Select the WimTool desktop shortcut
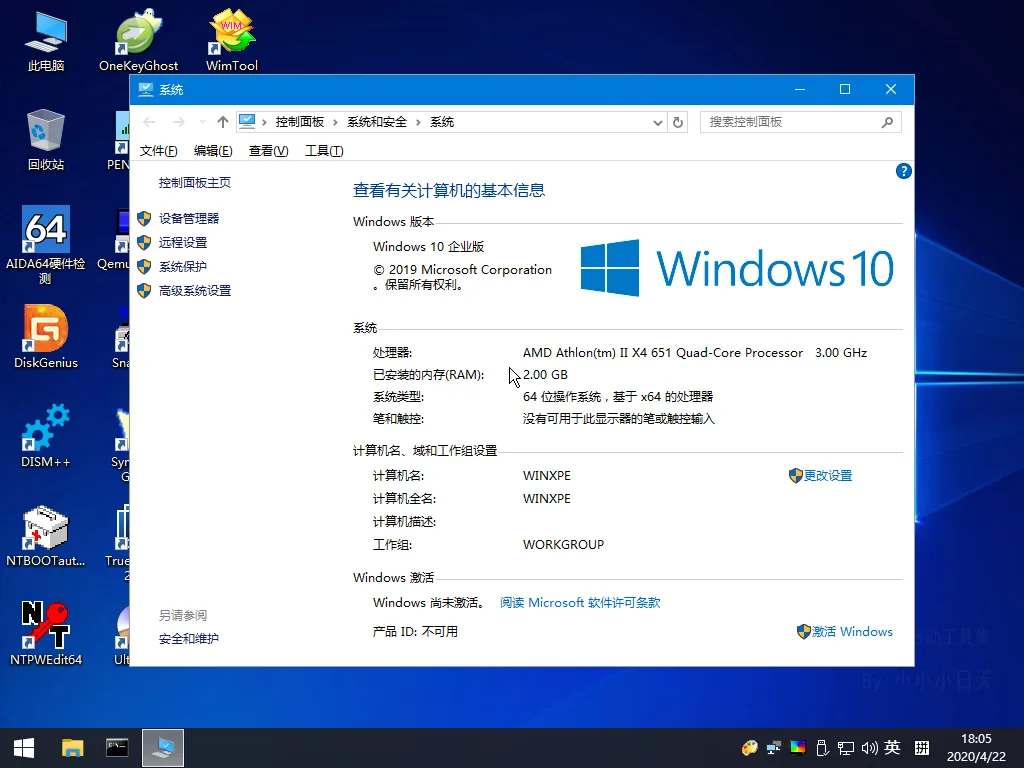The width and height of the screenshot is (1024, 768). (x=232, y=40)
